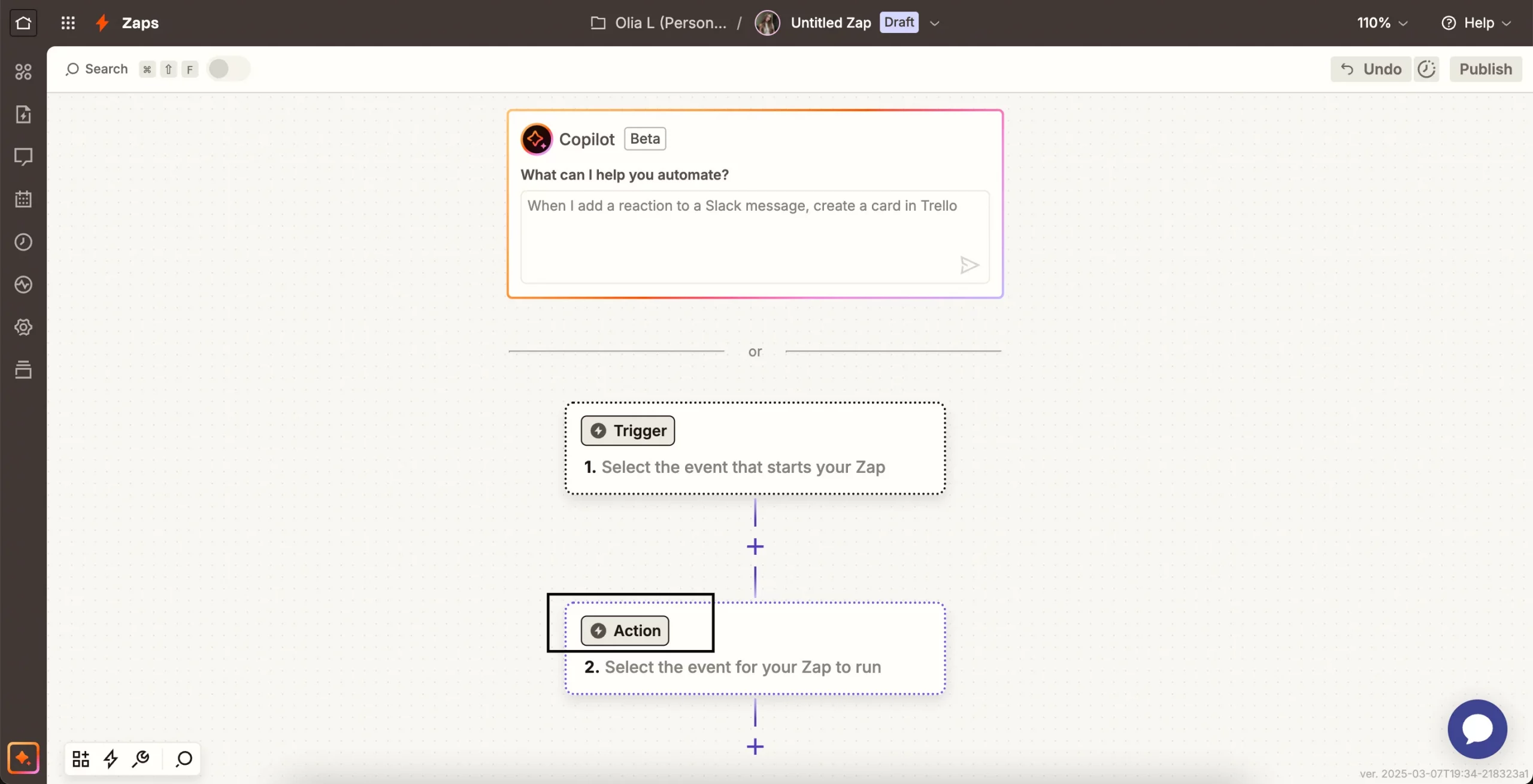Click the Untitled Zap title
Screen dimensions: 1533x784
coord(831,23)
